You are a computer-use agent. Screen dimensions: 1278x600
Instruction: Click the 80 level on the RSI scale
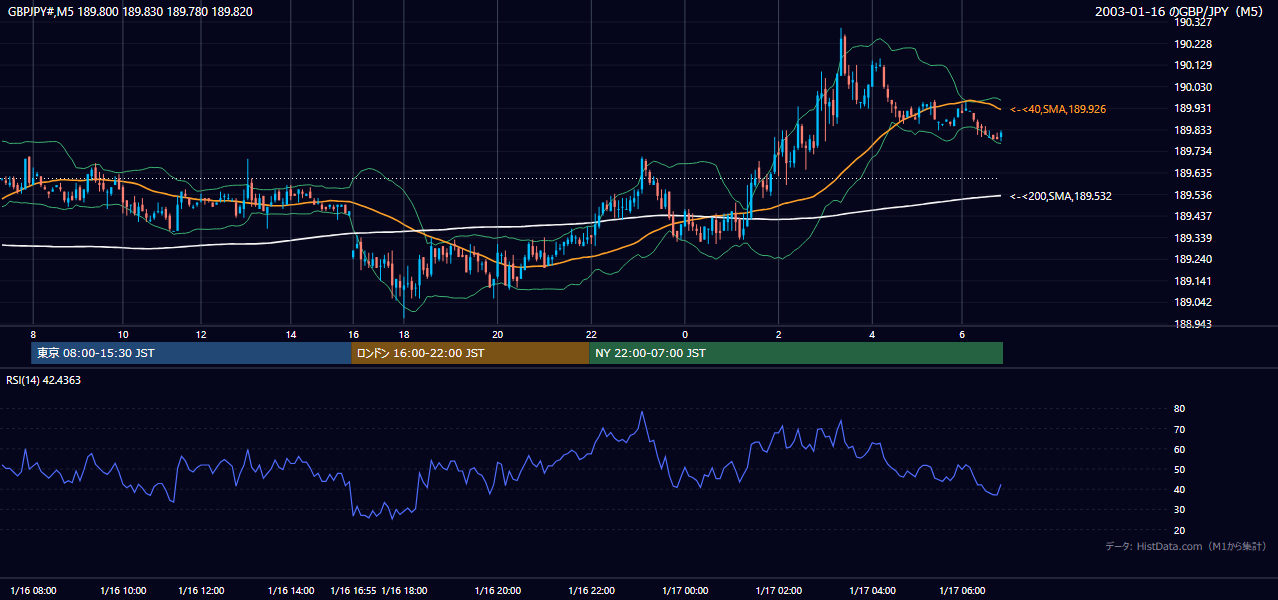click(1179, 409)
